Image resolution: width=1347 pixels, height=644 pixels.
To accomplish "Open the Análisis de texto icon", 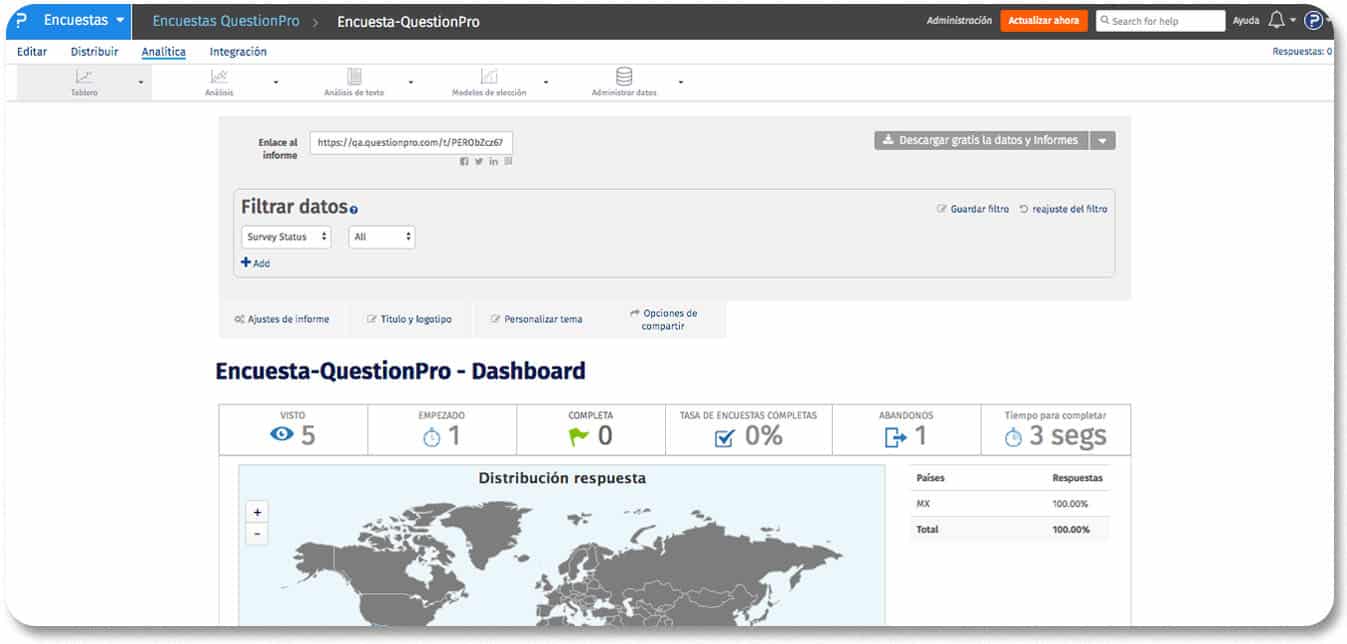I will (x=354, y=76).
